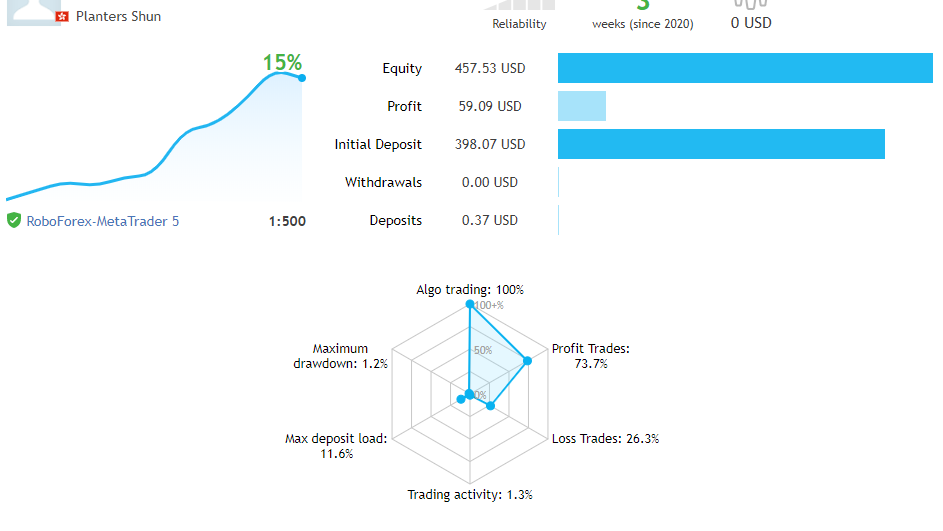Click the reliability bars icon
The width and height of the screenshot is (943, 531).
click(520, 5)
